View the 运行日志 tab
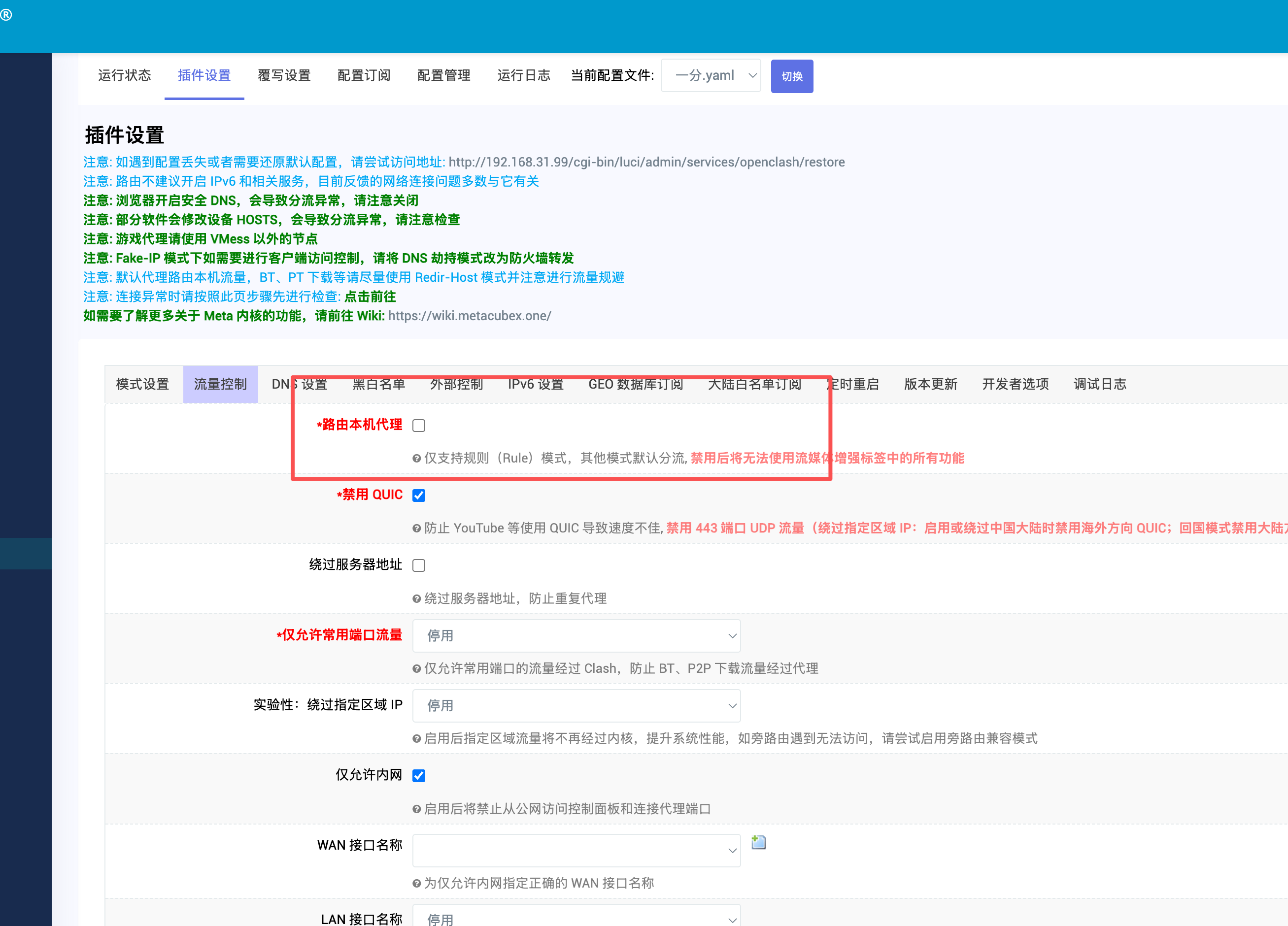This screenshot has height=926, width=1288. tap(524, 75)
